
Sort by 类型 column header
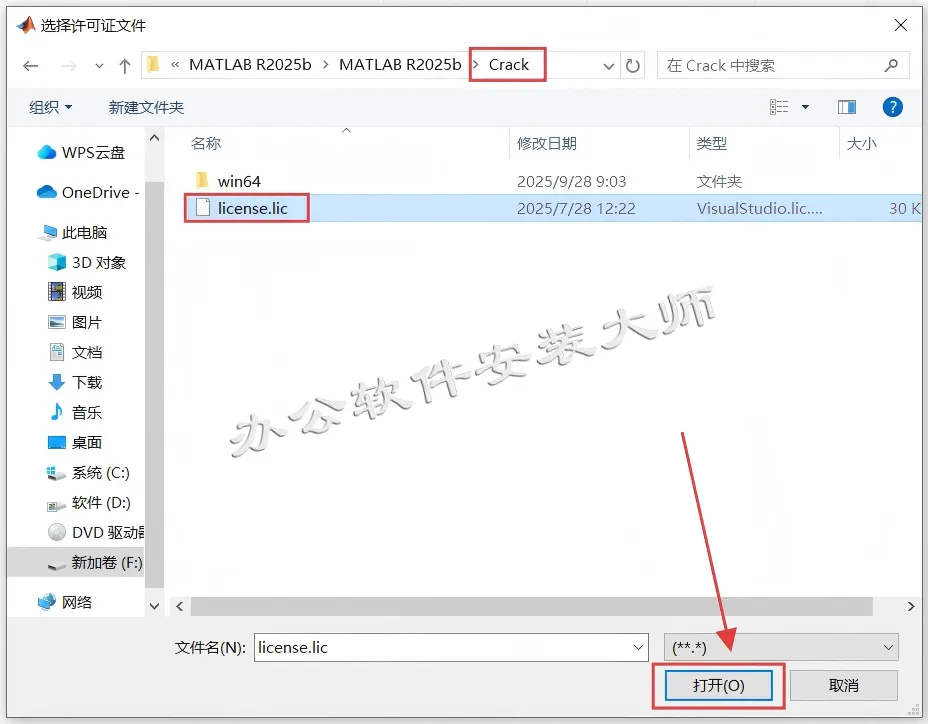[x=712, y=143]
